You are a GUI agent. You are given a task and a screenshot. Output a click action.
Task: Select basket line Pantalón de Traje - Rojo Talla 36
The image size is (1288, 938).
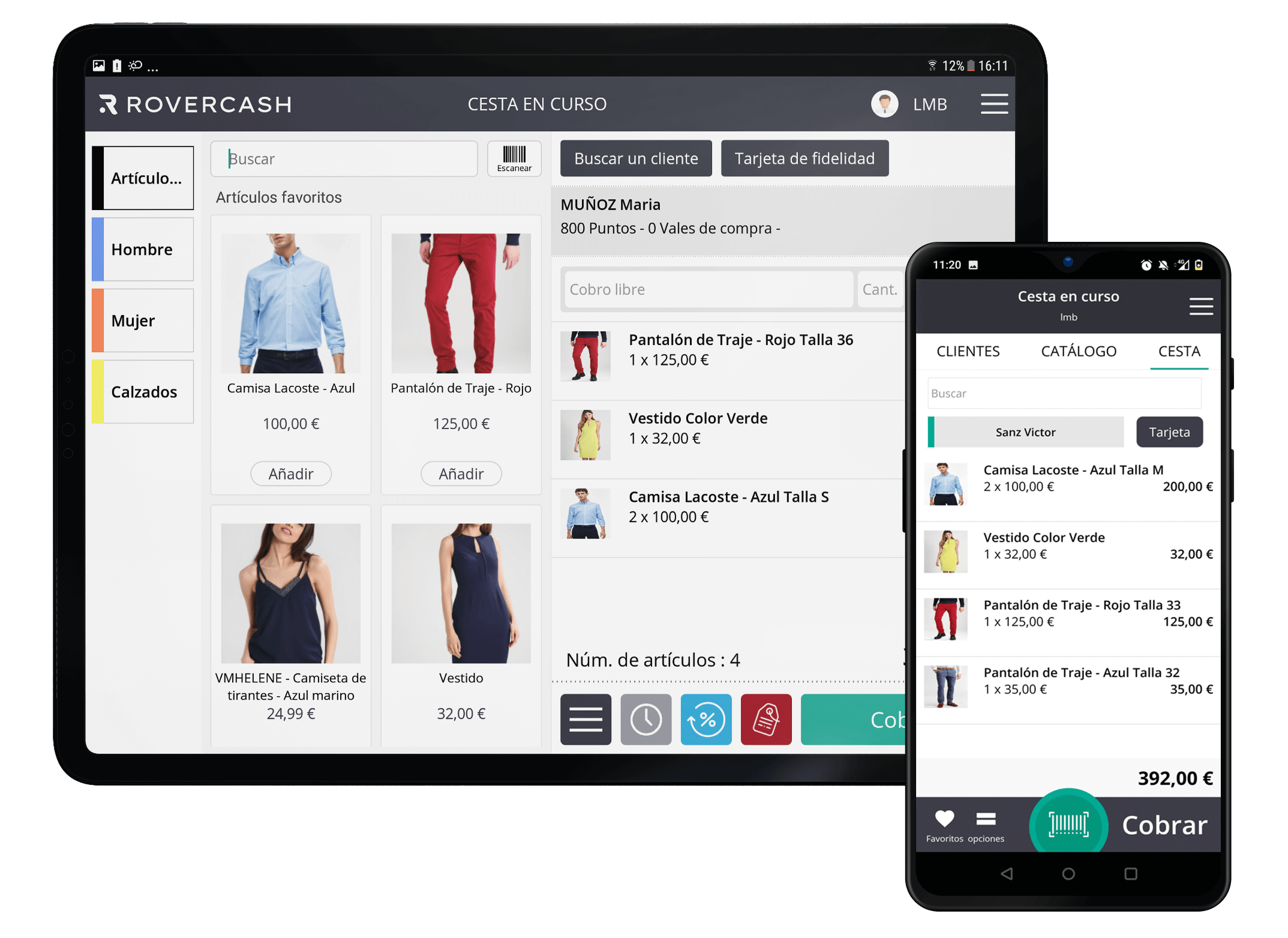click(x=728, y=361)
